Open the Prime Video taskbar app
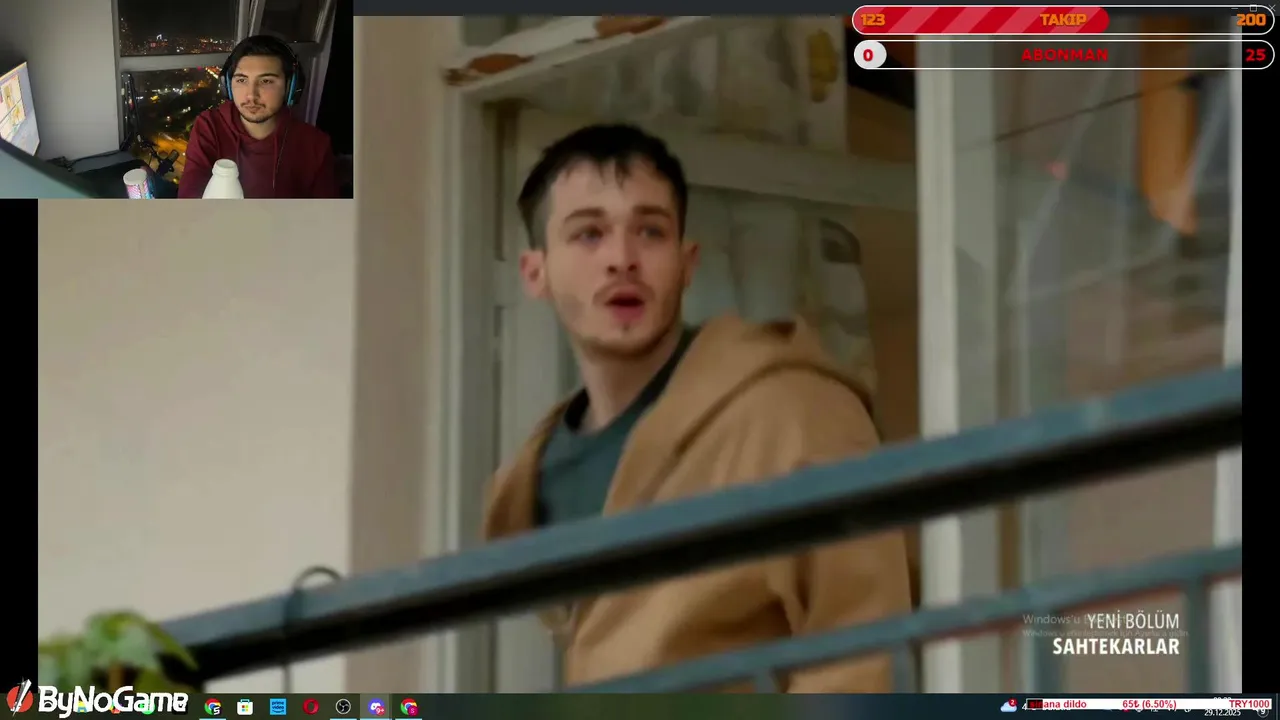Image resolution: width=1280 pixels, height=720 pixels. pyautogui.click(x=278, y=707)
